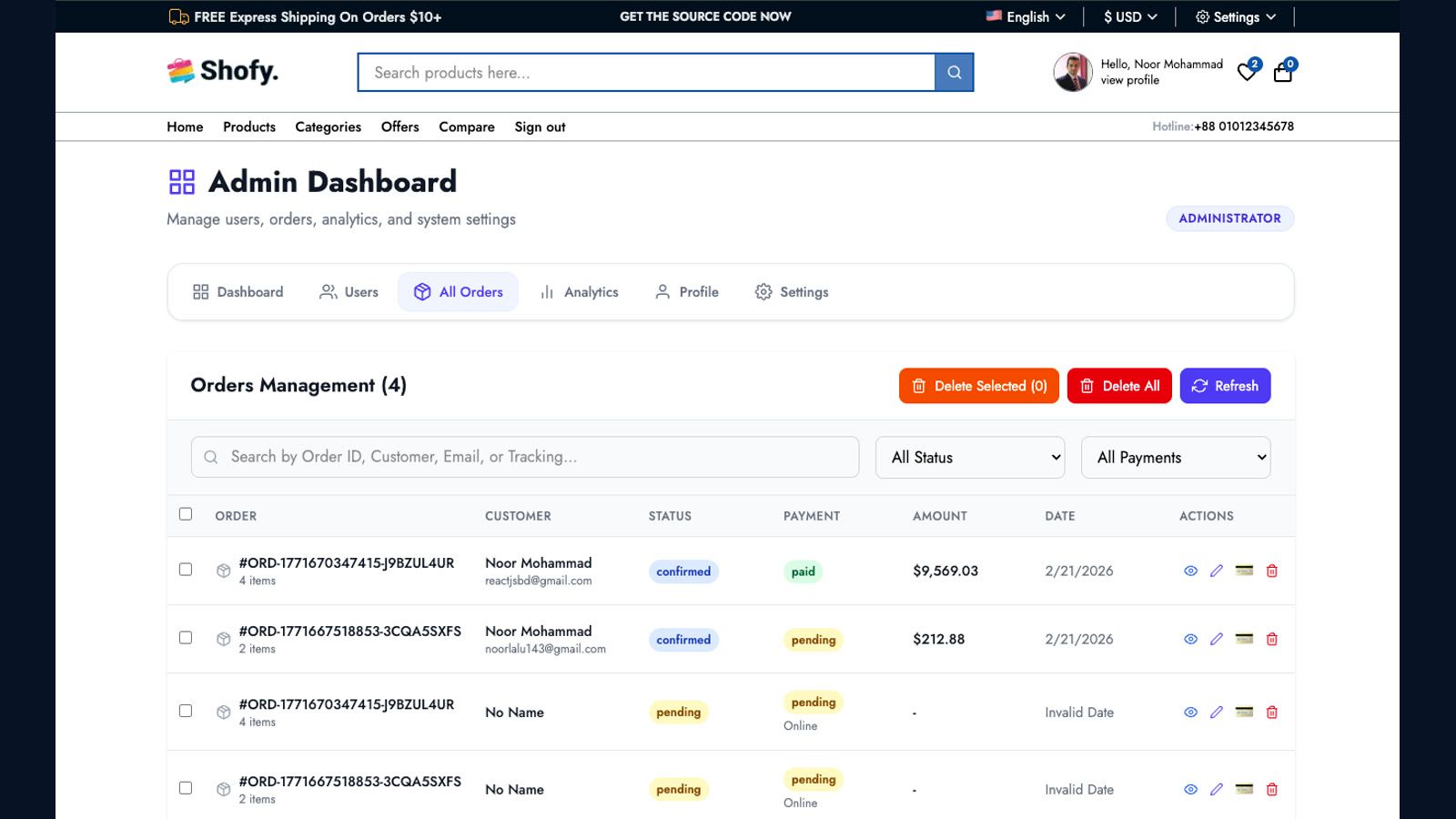This screenshot has height=819, width=1456.
Task: Focus the order search by ID field
Action: [x=525, y=457]
